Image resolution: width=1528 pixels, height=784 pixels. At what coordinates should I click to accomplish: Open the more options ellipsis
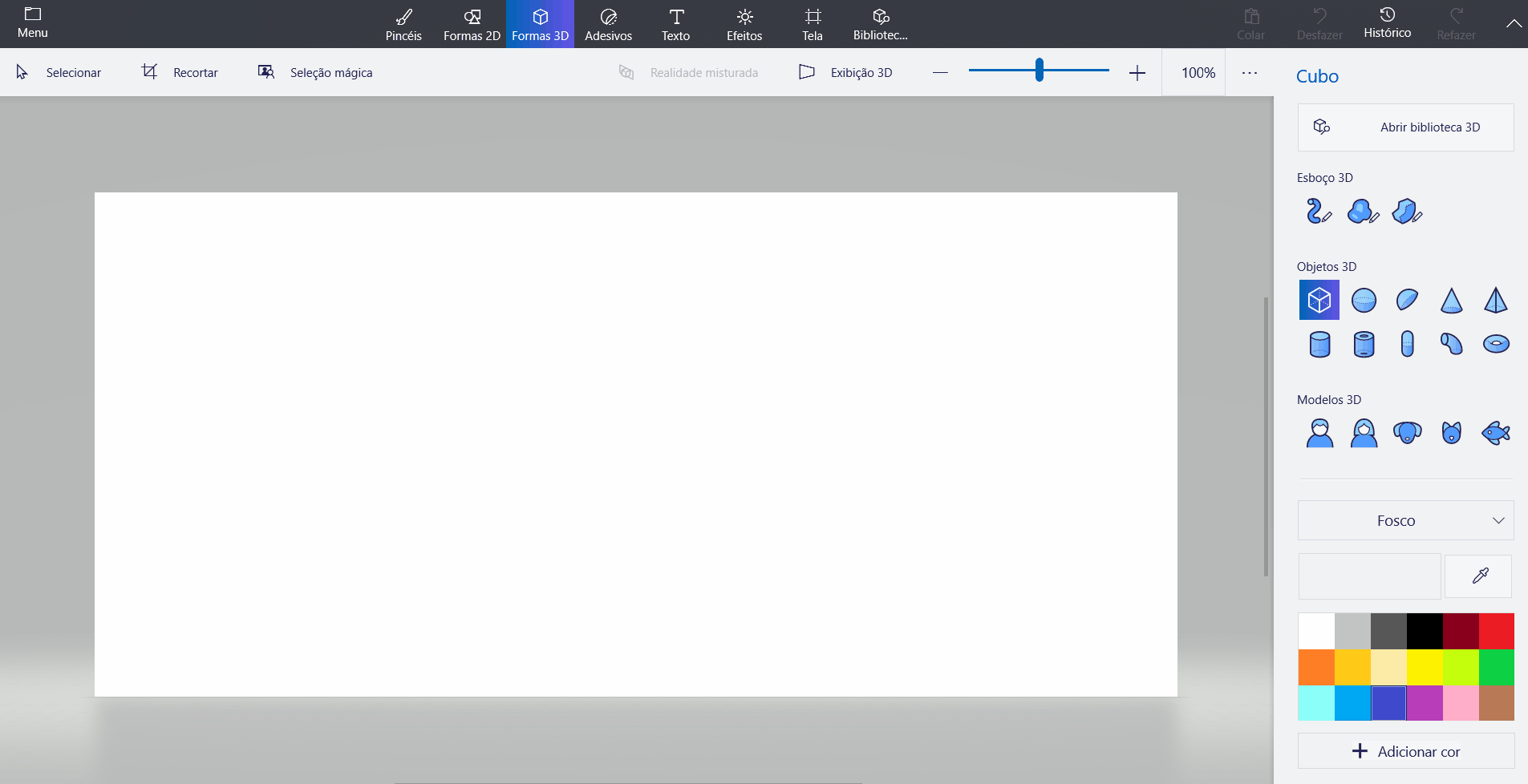pyautogui.click(x=1249, y=73)
